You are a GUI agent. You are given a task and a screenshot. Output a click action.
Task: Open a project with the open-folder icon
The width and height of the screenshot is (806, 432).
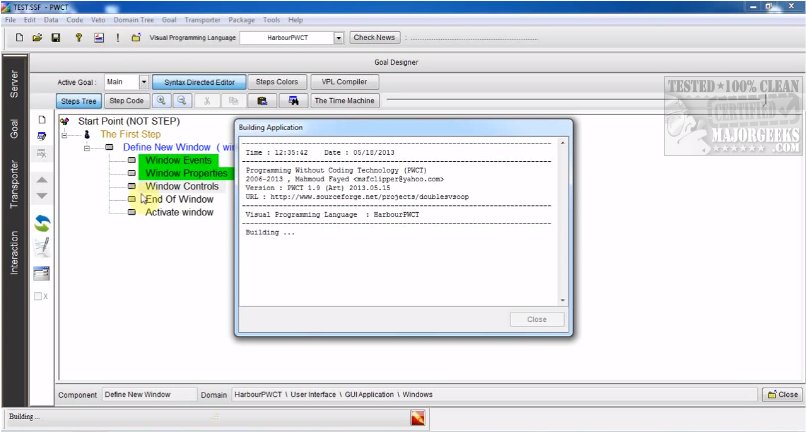[x=37, y=38]
